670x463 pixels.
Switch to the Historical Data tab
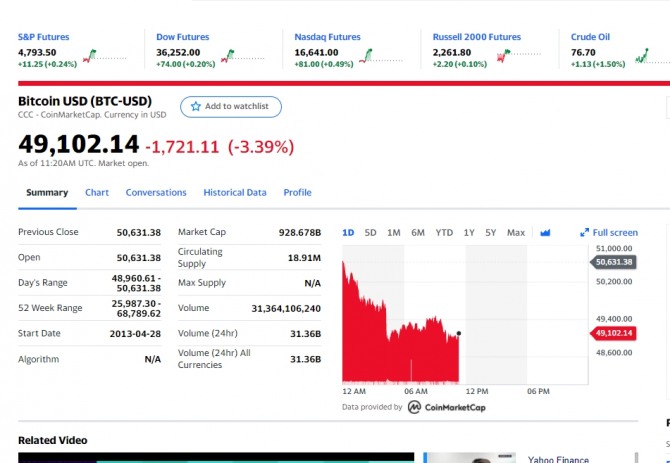(235, 192)
